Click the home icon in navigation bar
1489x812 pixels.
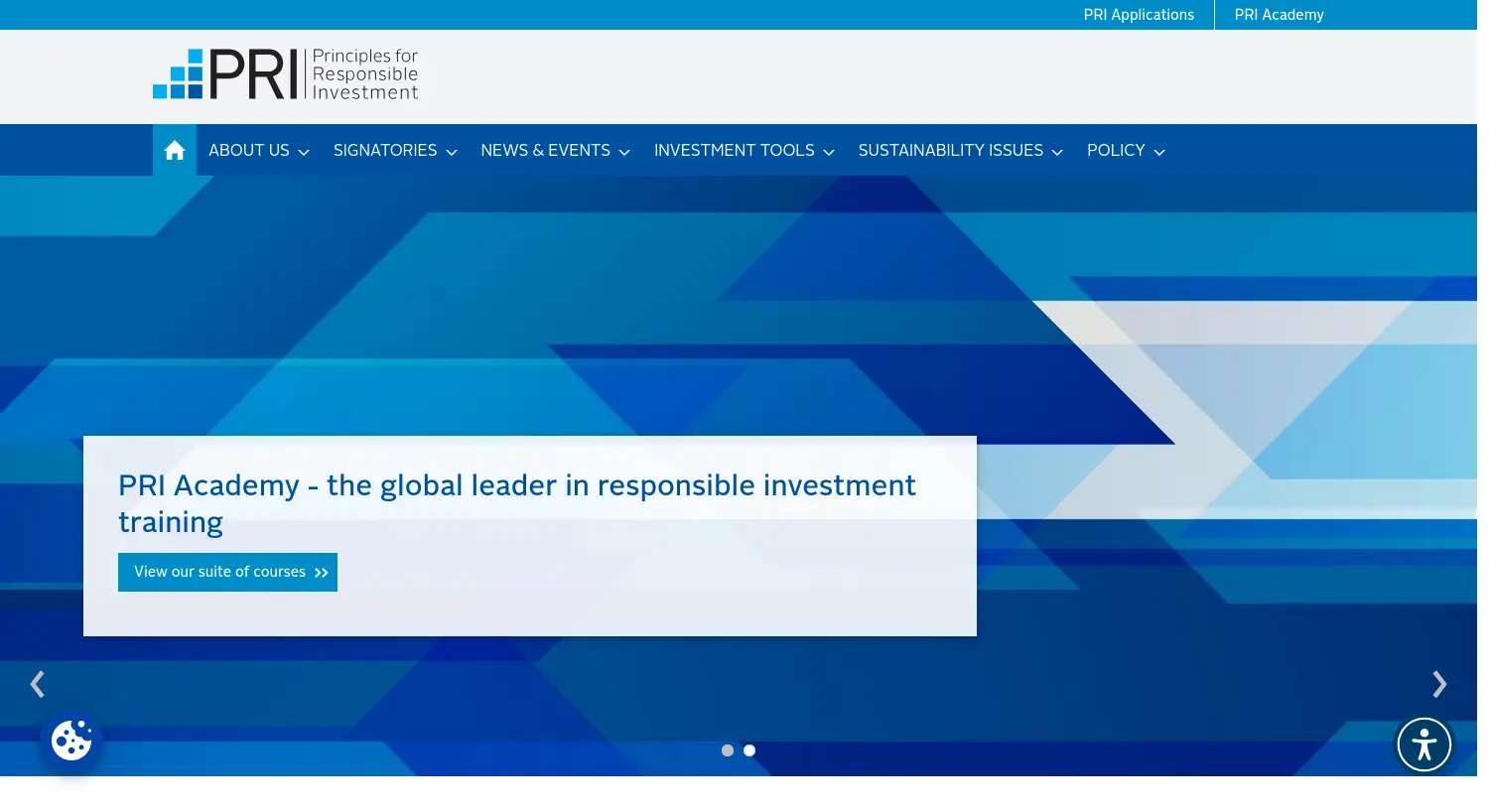coord(175,150)
